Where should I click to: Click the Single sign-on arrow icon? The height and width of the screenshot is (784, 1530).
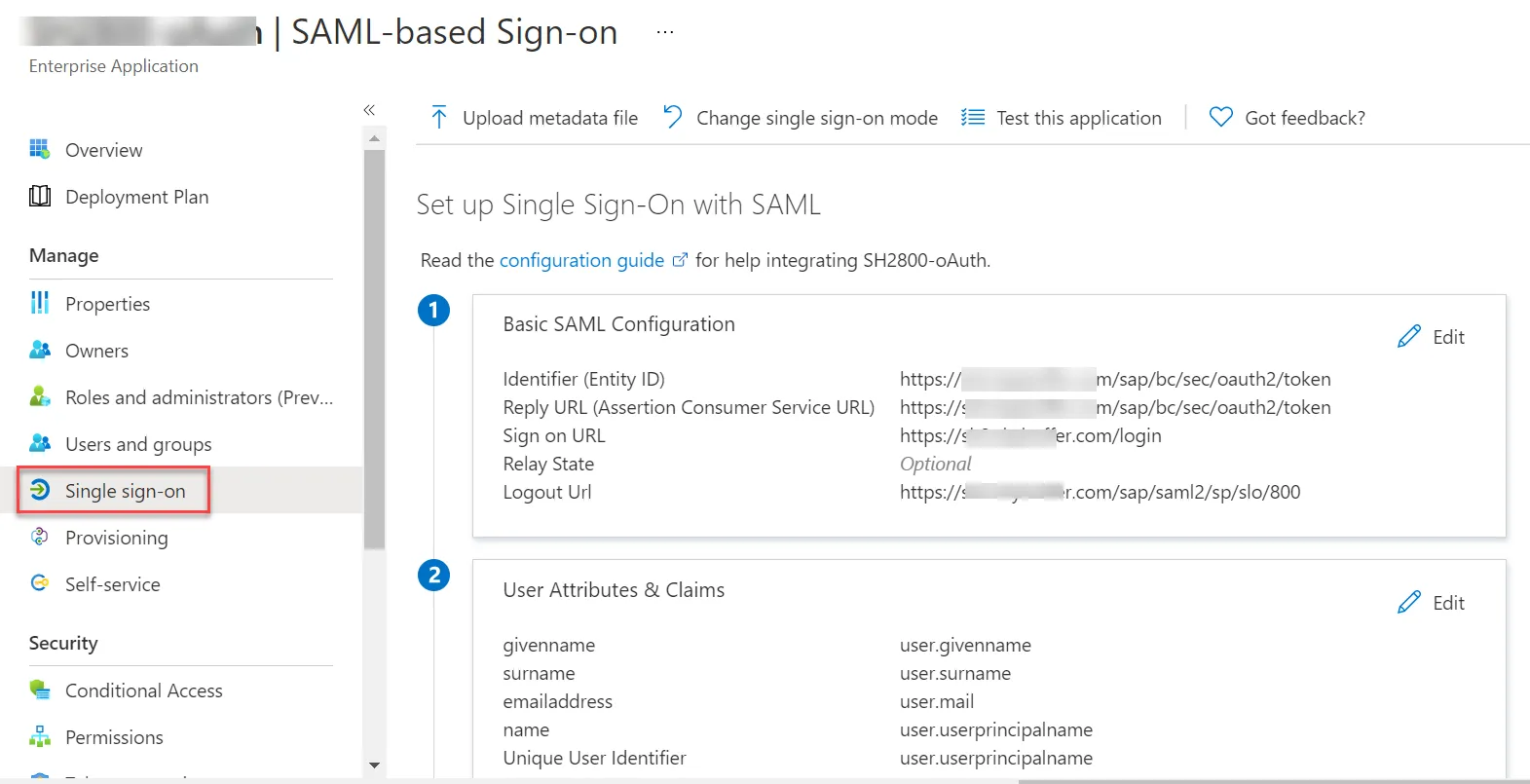40,490
